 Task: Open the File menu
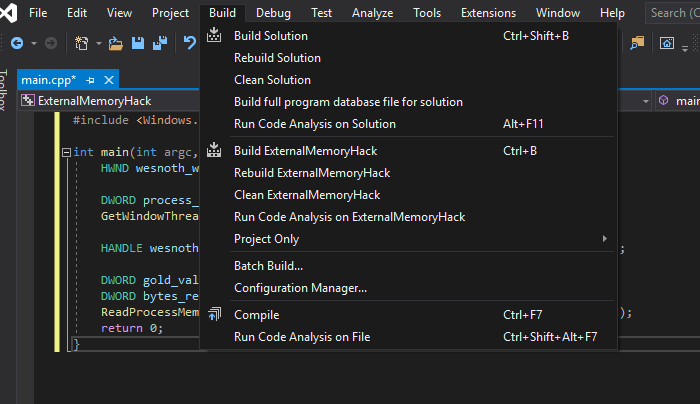click(38, 13)
